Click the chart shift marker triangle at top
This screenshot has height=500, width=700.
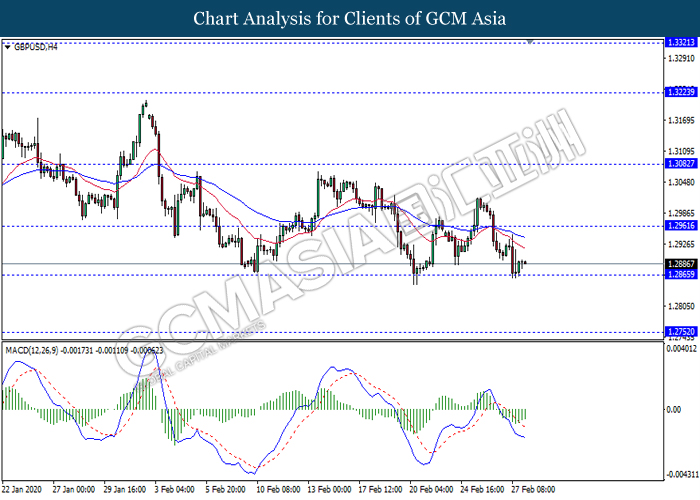(x=530, y=42)
